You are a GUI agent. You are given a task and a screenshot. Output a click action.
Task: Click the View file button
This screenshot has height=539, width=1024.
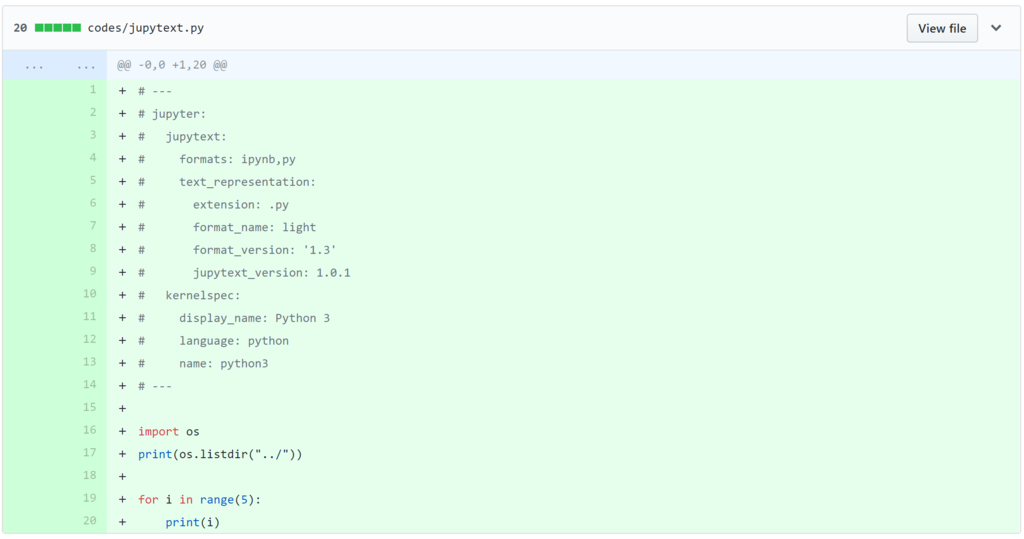942,28
